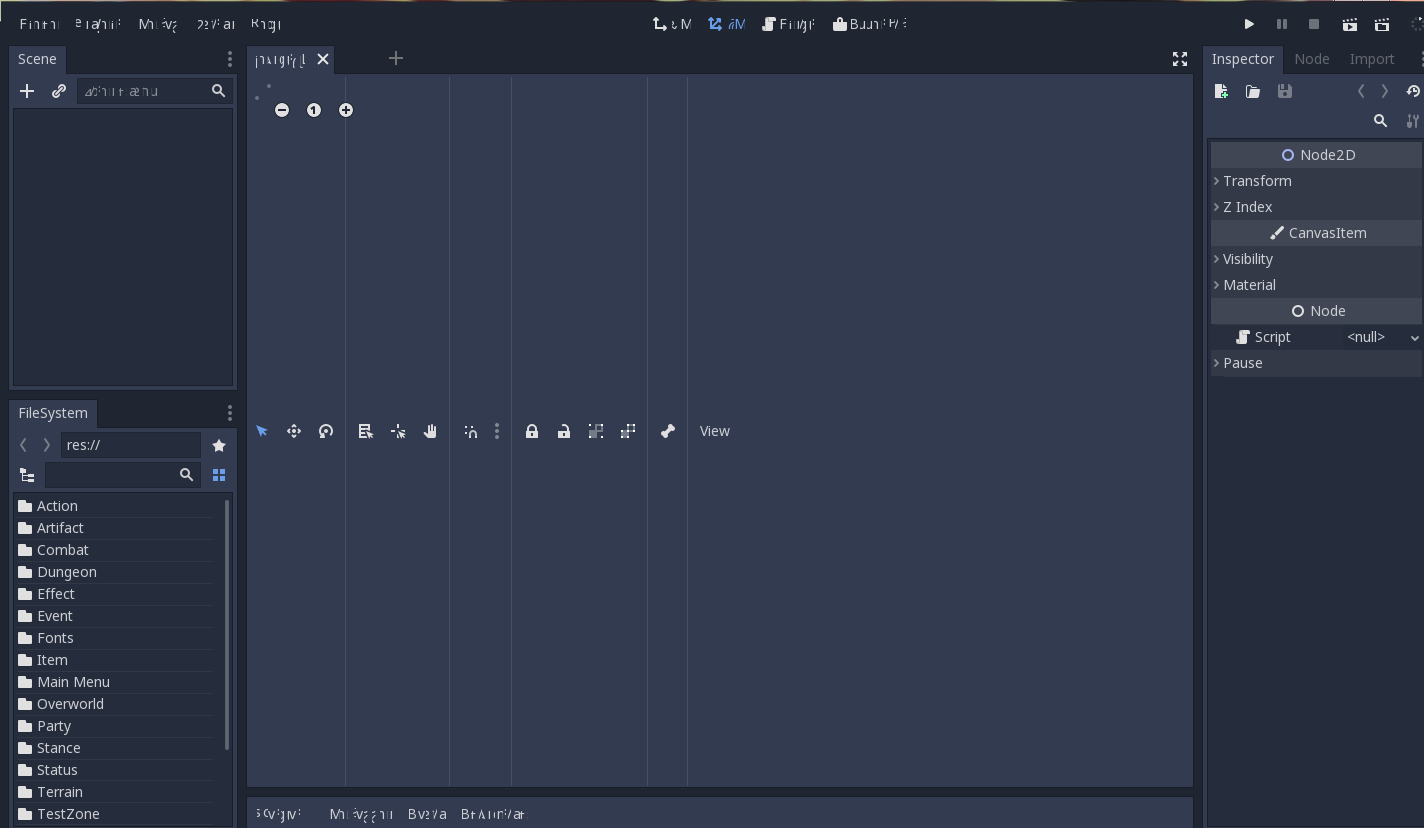Expand the Material section
Image resolution: width=1424 pixels, height=828 pixels.
(x=1316, y=285)
